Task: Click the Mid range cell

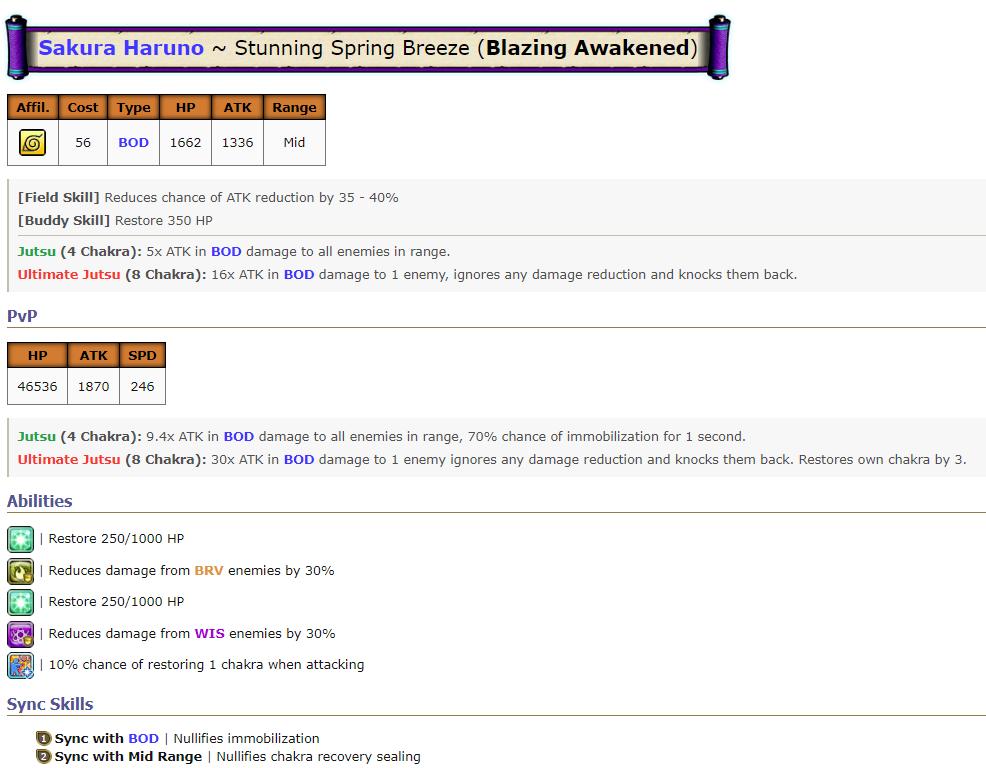Action: 294,143
